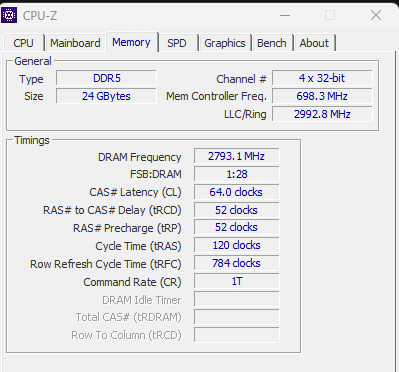Click the General group heading
This screenshot has width=399, height=372.
33,61
